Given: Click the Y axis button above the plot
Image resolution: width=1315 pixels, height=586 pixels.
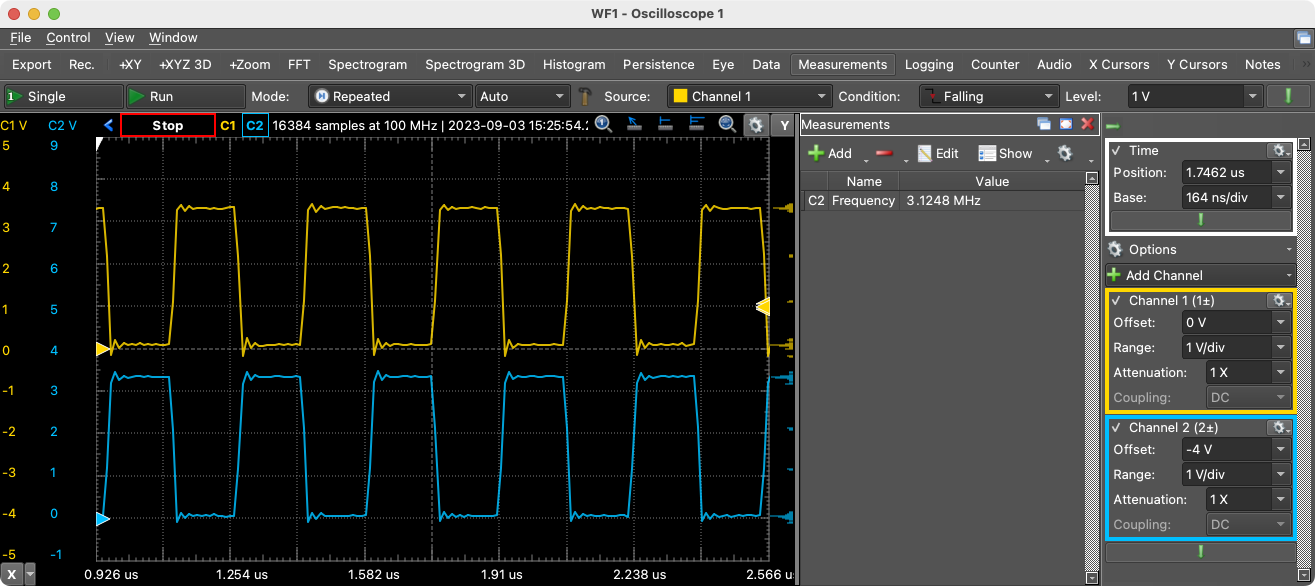Looking at the screenshot, I should tap(785, 125).
